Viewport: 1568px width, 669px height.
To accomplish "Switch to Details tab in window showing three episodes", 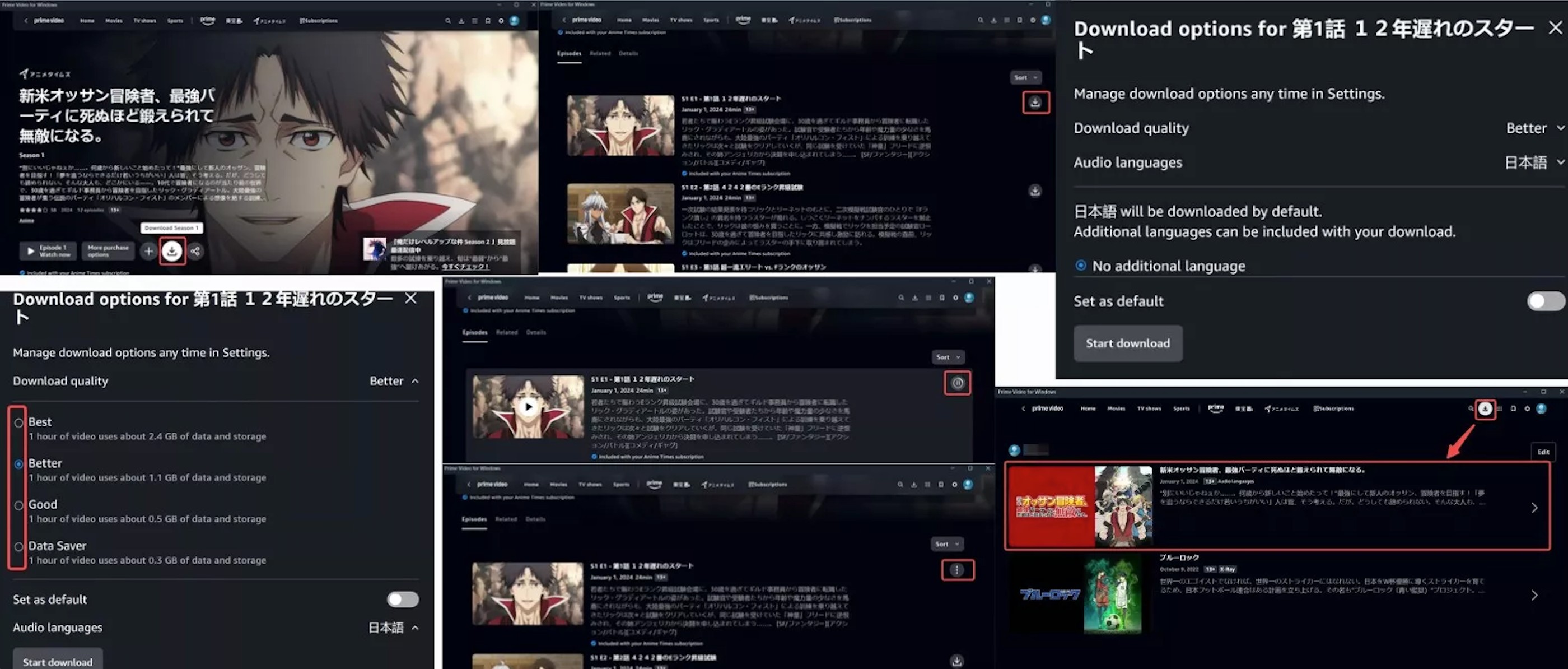I will coord(628,54).
